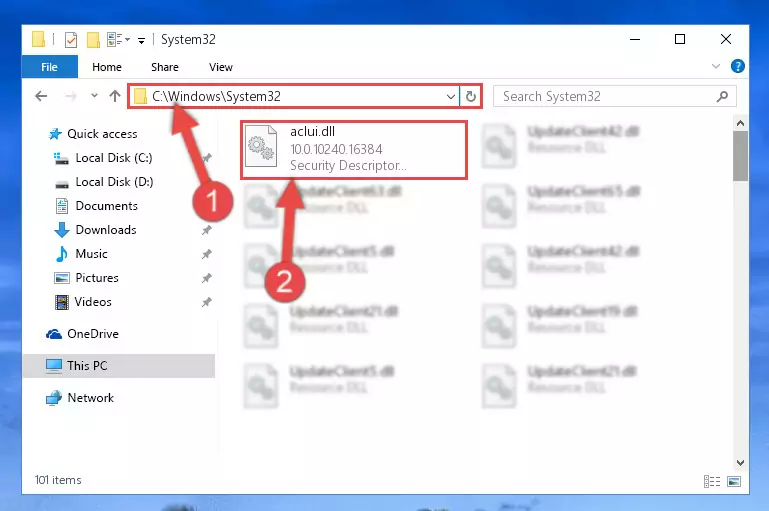Click the Videos filmstrip icon
The image size is (769, 511).
(62, 302)
